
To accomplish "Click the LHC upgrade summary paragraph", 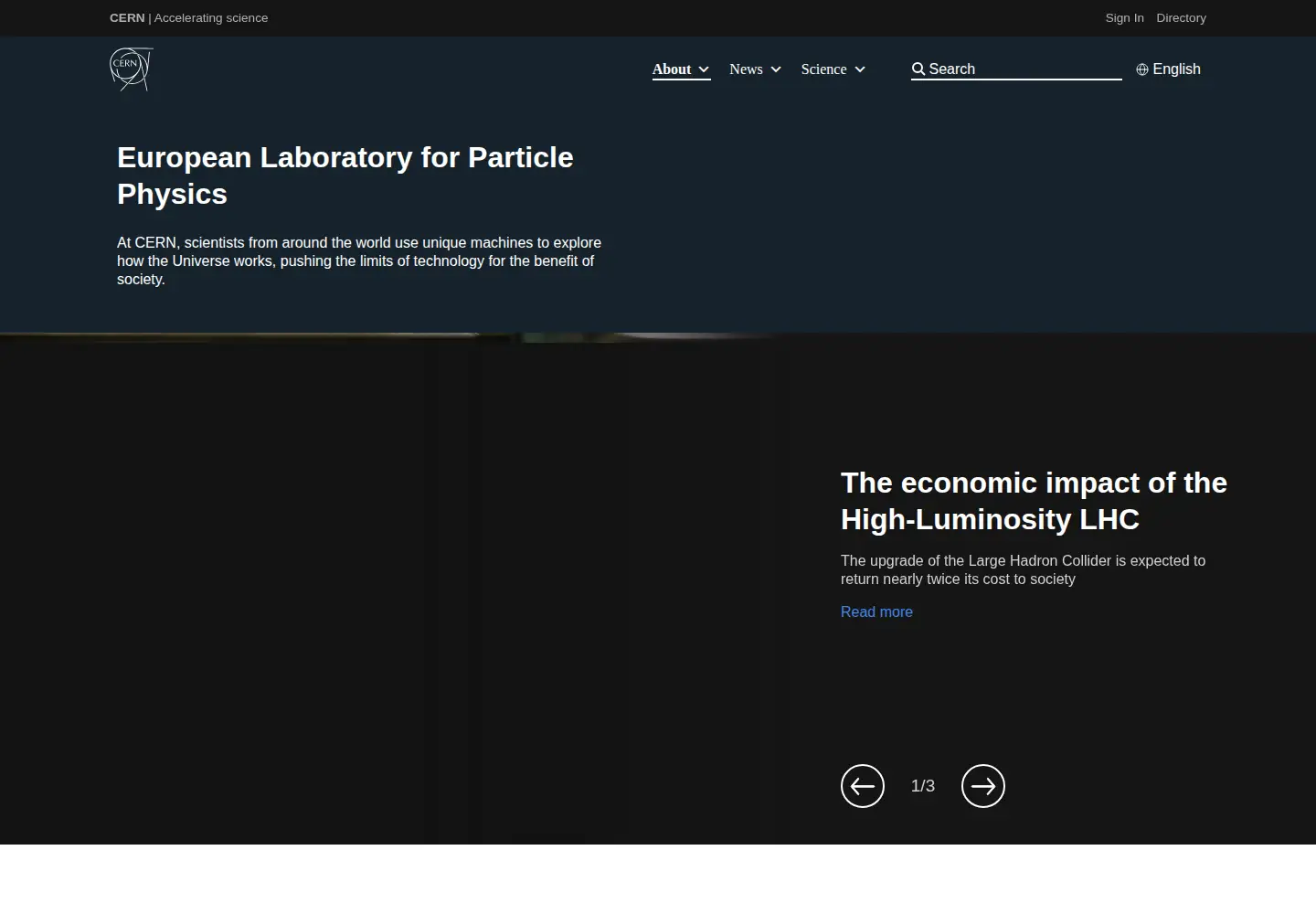I will point(1023,570).
